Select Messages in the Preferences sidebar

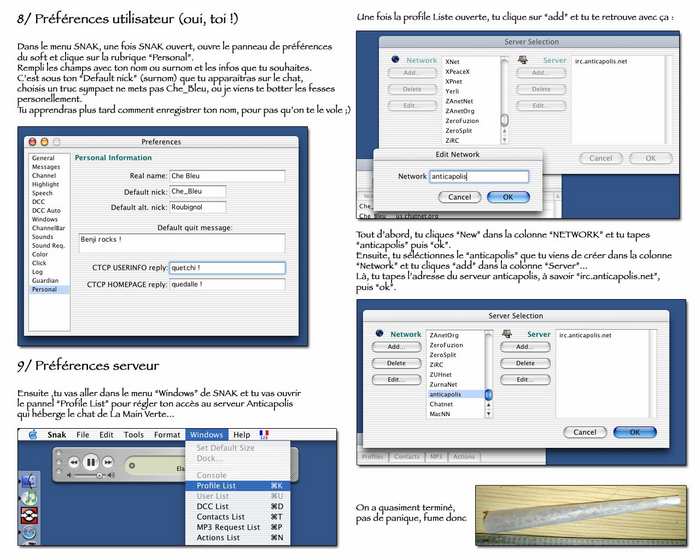[x=46, y=167]
